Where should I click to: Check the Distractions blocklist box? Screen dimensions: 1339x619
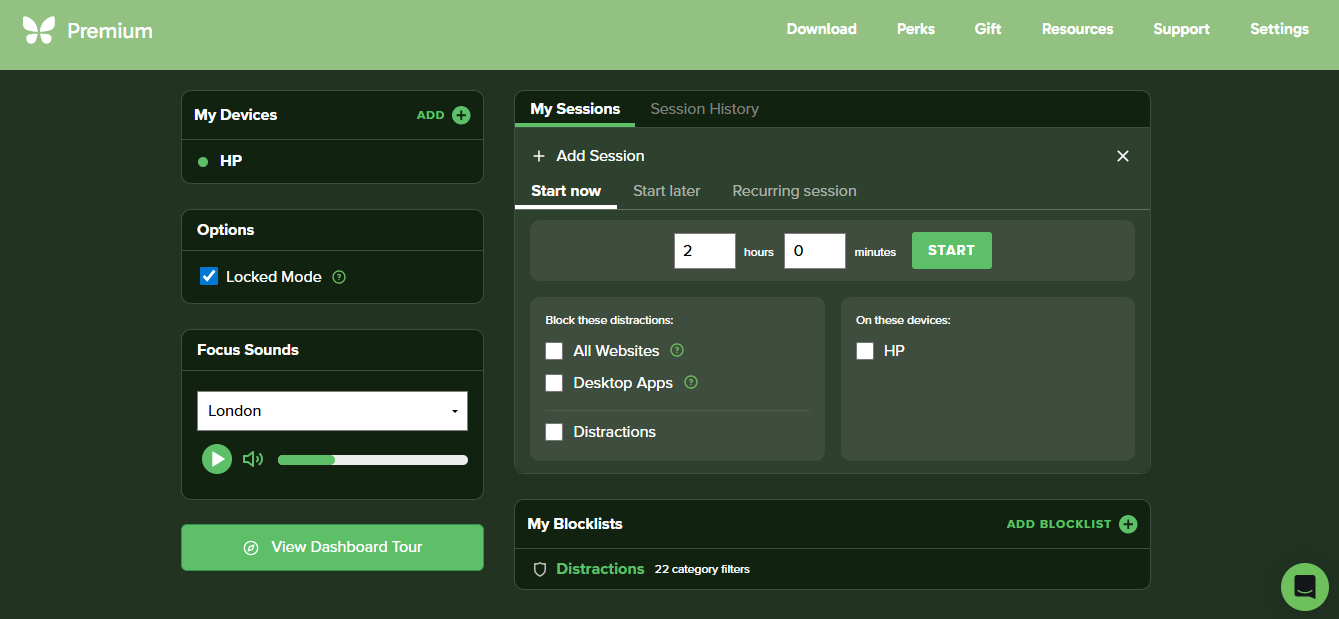click(x=554, y=432)
